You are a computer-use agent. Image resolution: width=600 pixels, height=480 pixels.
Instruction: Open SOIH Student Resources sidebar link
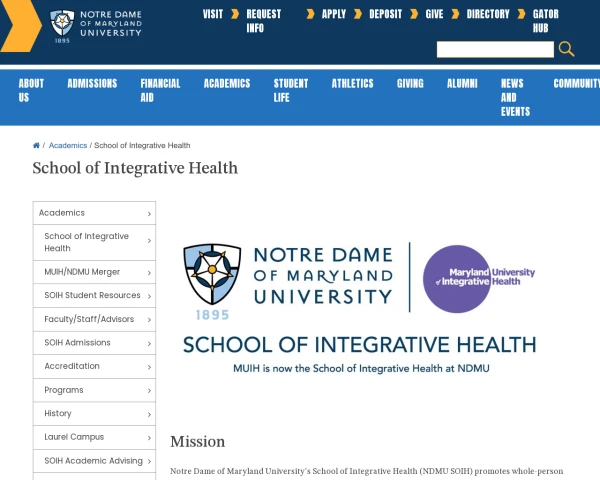point(94,296)
